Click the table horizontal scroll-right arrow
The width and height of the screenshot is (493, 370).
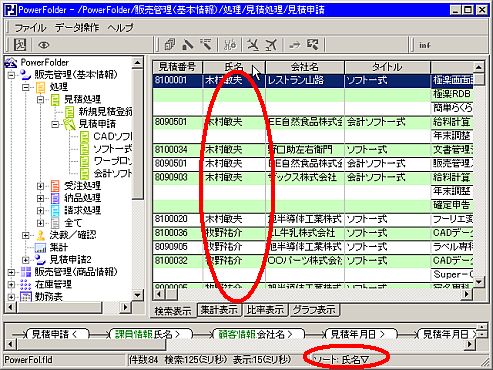point(467,294)
